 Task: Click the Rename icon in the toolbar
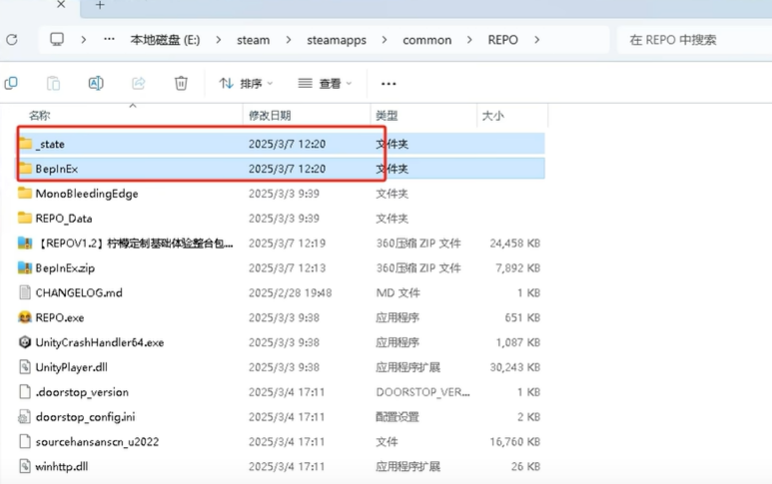pos(96,84)
